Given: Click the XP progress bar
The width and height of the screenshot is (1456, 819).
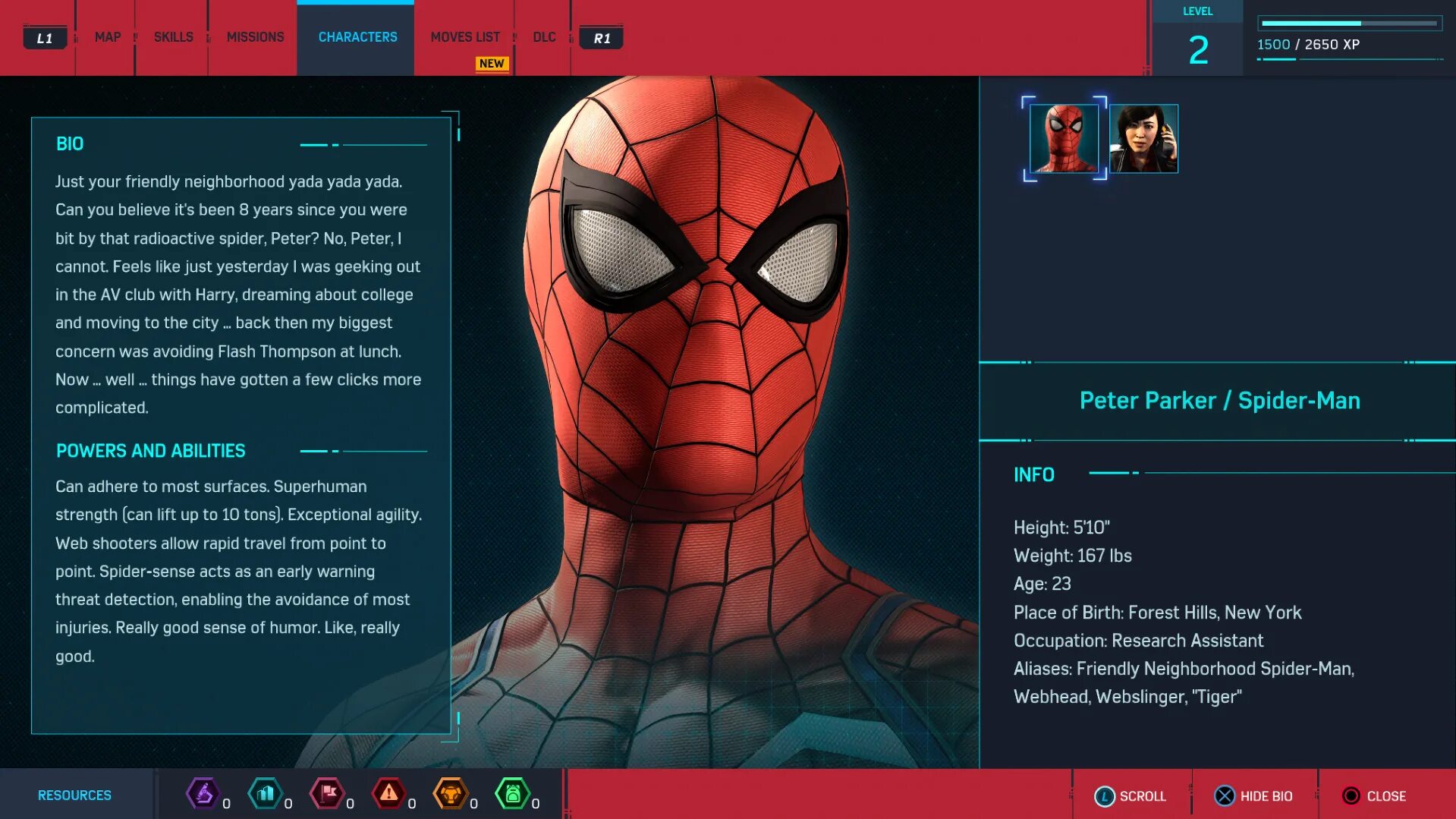Looking at the screenshot, I should (1350, 24).
